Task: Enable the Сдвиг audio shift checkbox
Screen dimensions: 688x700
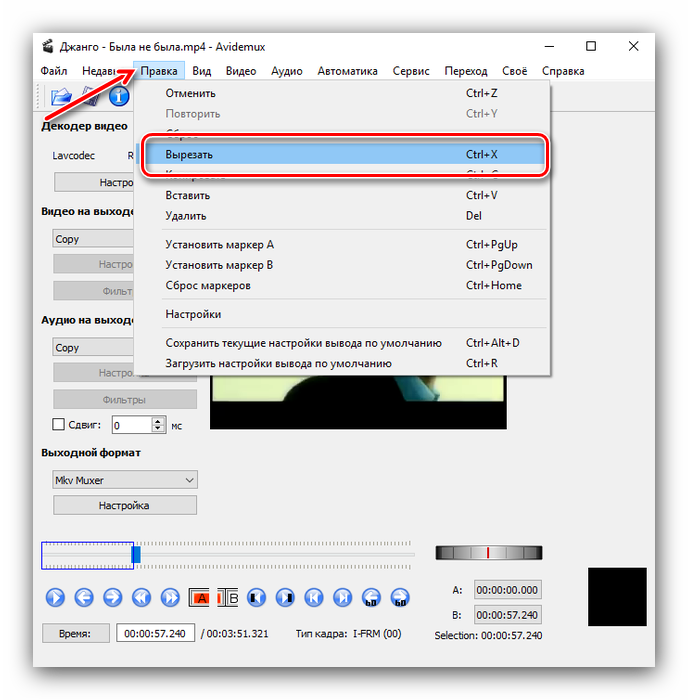Action: (x=58, y=425)
